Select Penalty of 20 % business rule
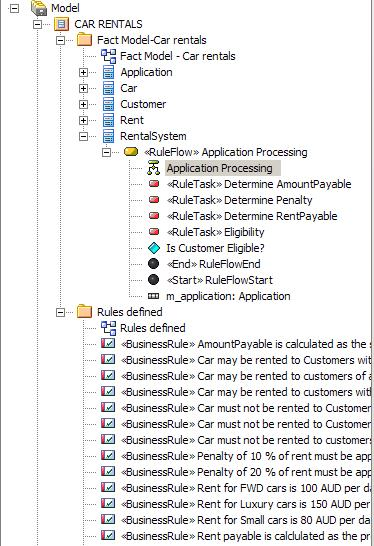 pos(245,472)
